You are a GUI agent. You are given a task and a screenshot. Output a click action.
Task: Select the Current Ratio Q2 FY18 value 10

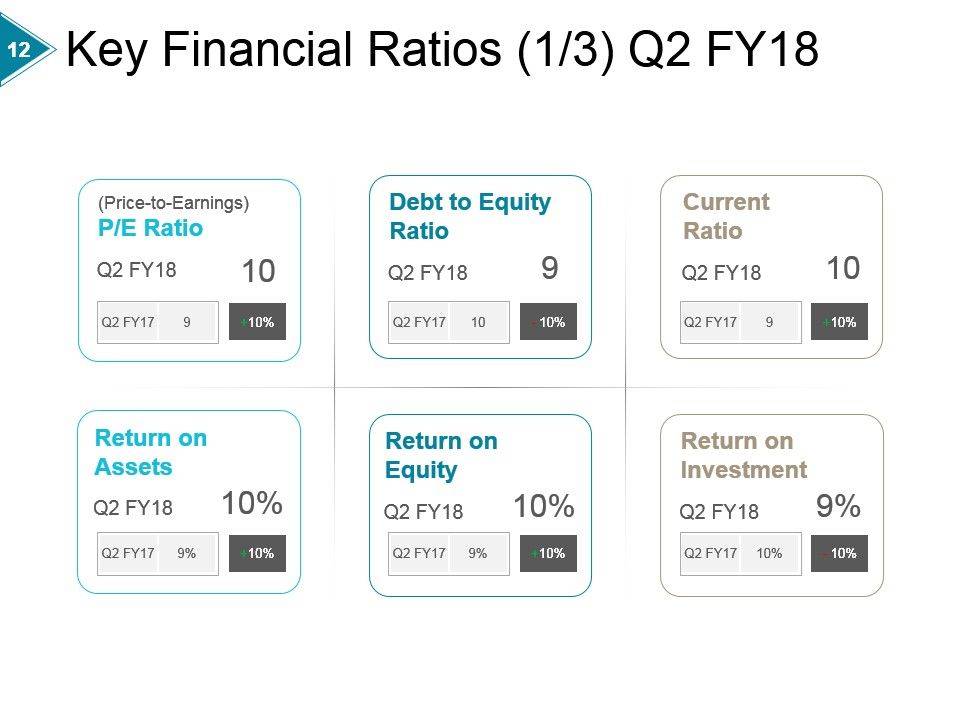click(843, 268)
